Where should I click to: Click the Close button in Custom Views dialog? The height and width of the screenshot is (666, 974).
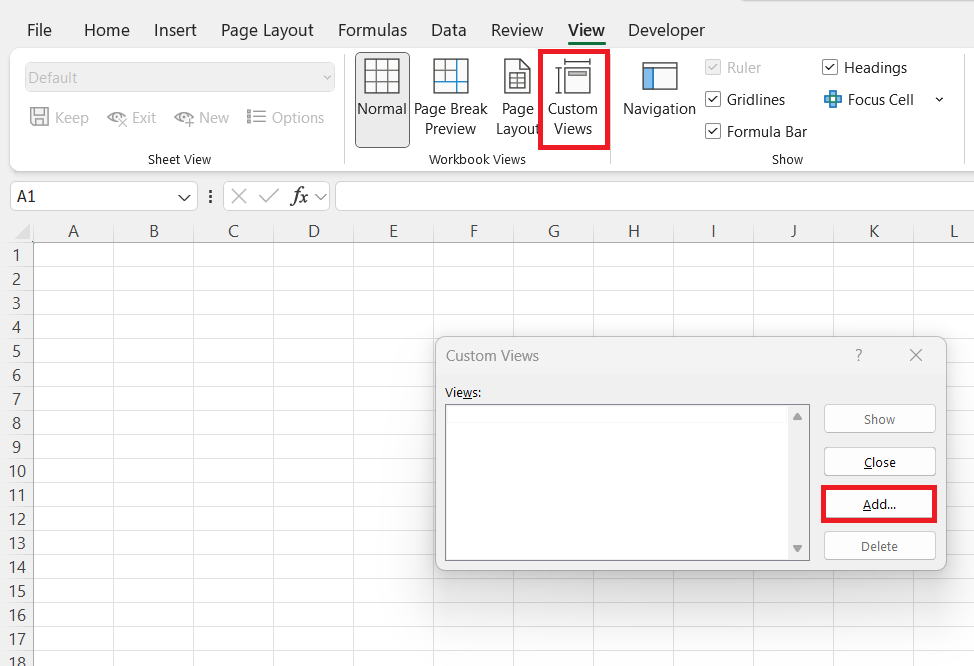tap(880, 462)
